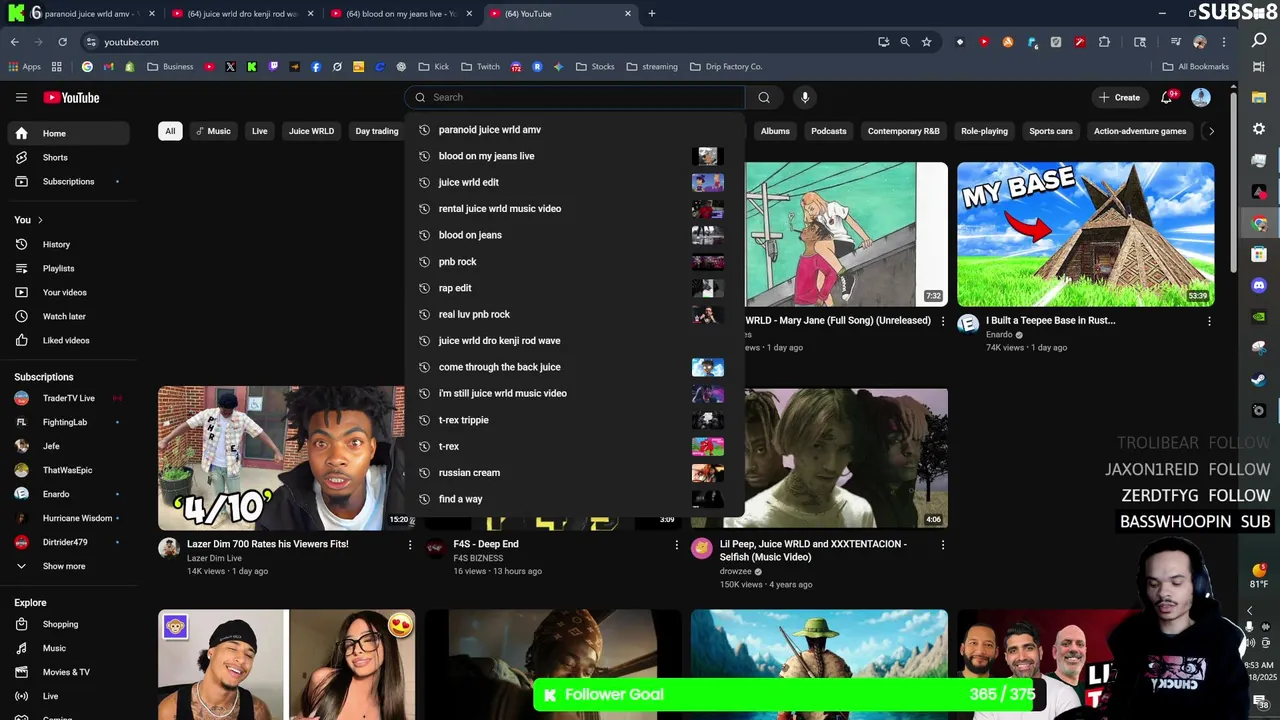Screen dimensions: 1280x720
Task: Go back with browser back arrow
Action: [x=14, y=42]
